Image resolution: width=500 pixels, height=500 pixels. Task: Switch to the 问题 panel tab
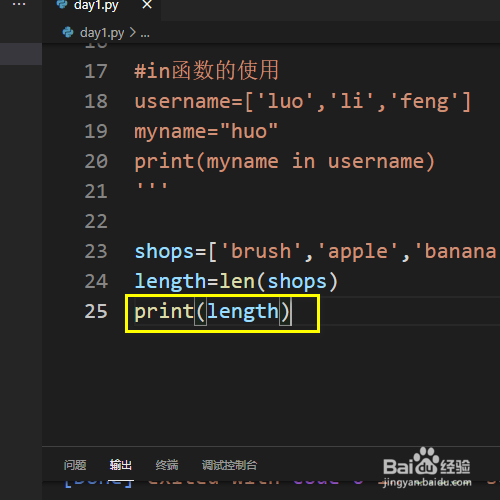pyautogui.click(x=75, y=465)
